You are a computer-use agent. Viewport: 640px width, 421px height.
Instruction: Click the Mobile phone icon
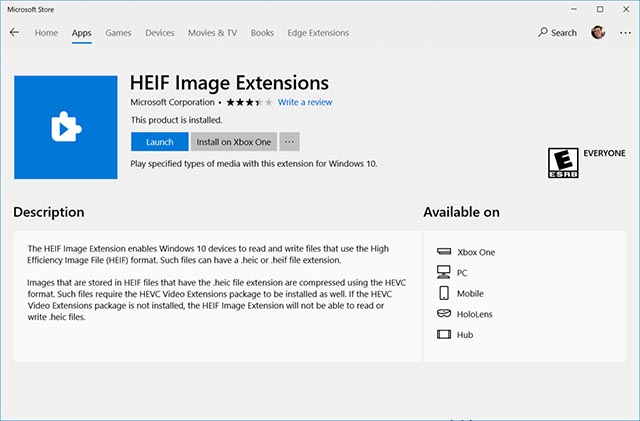(444, 293)
